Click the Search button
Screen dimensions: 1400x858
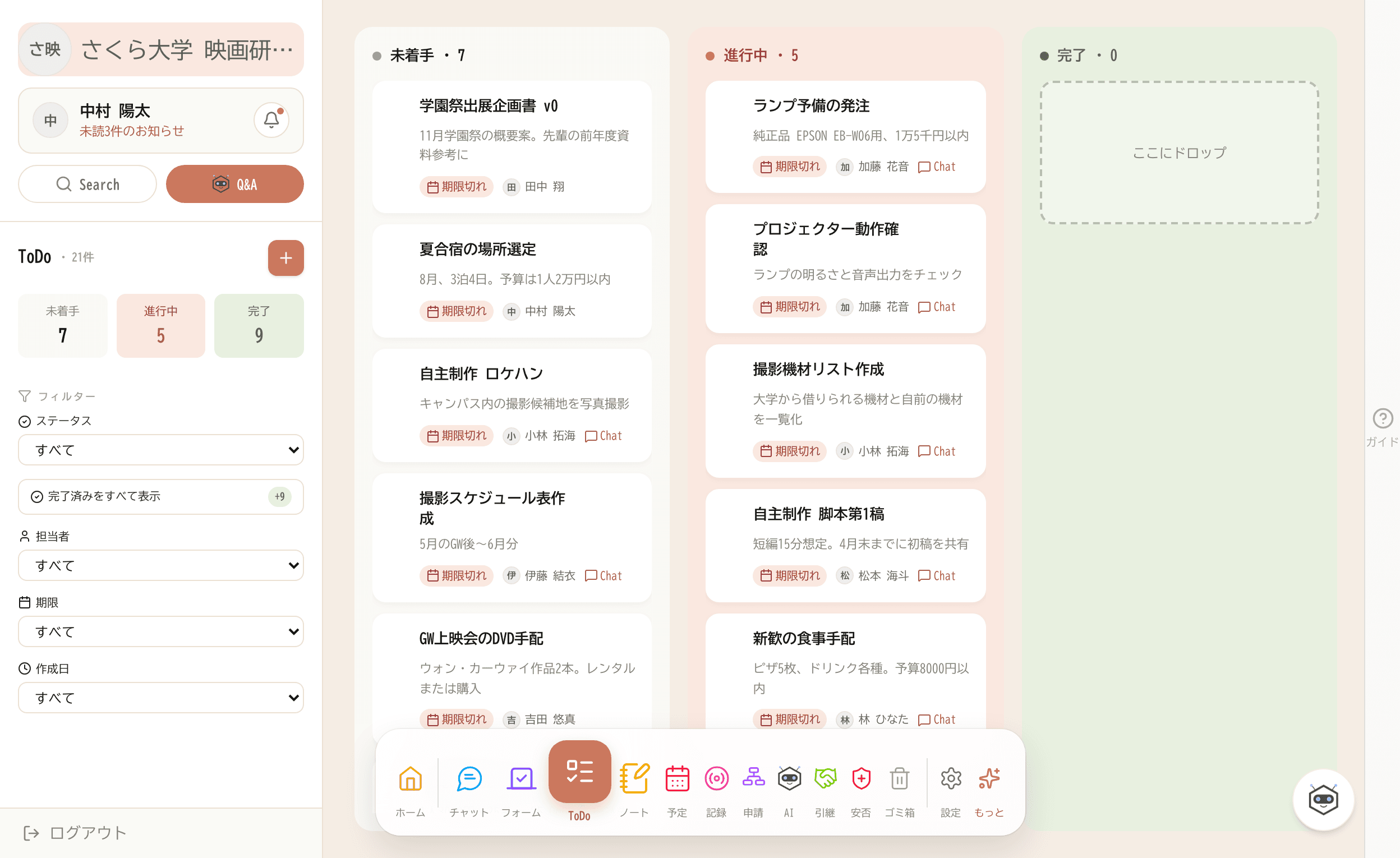click(87, 184)
